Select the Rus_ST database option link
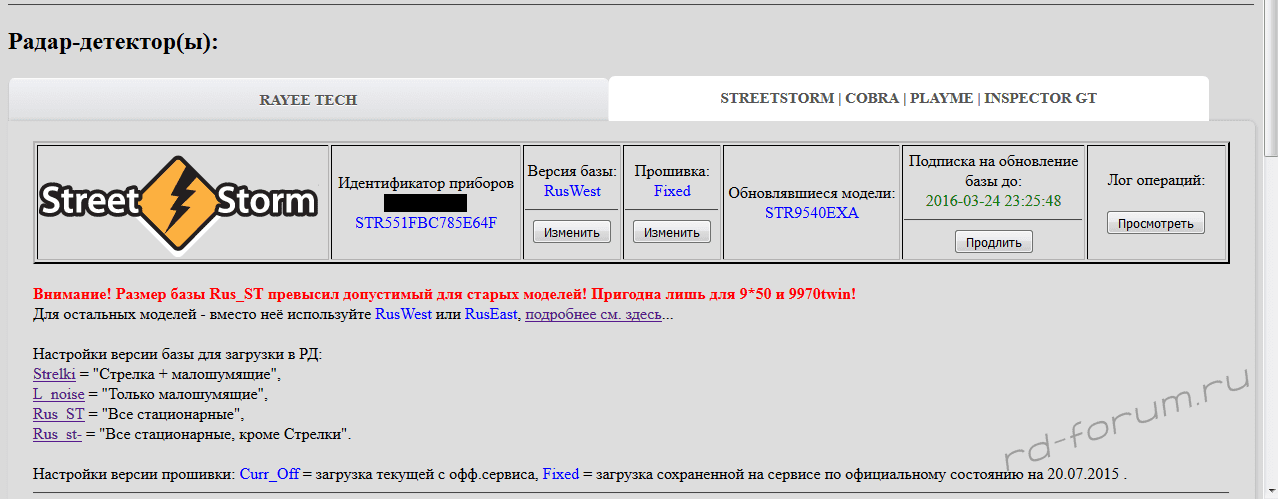This screenshot has width=1278, height=499. coord(59,414)
